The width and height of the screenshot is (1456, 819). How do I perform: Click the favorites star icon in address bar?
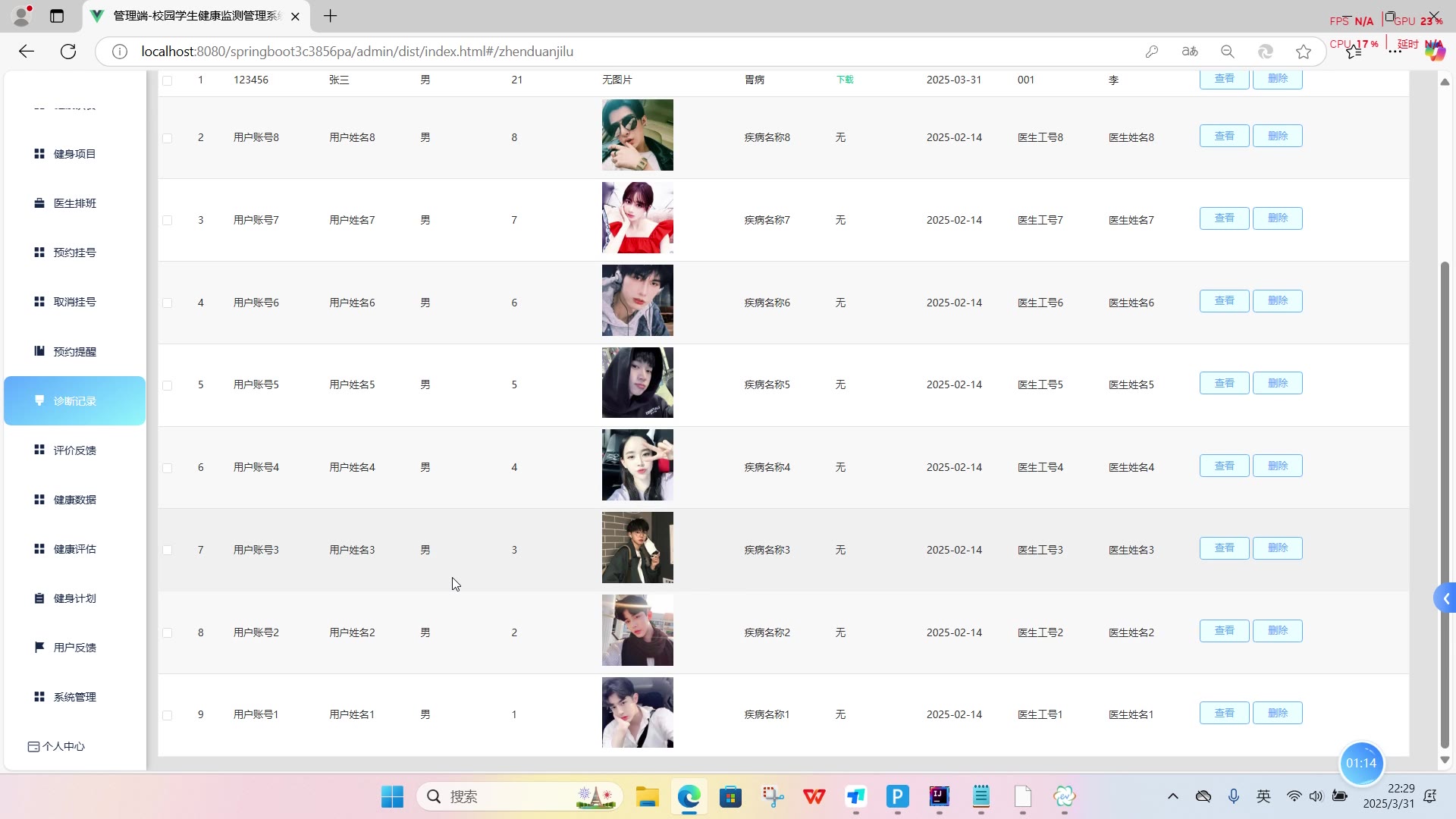(1304, 52)
